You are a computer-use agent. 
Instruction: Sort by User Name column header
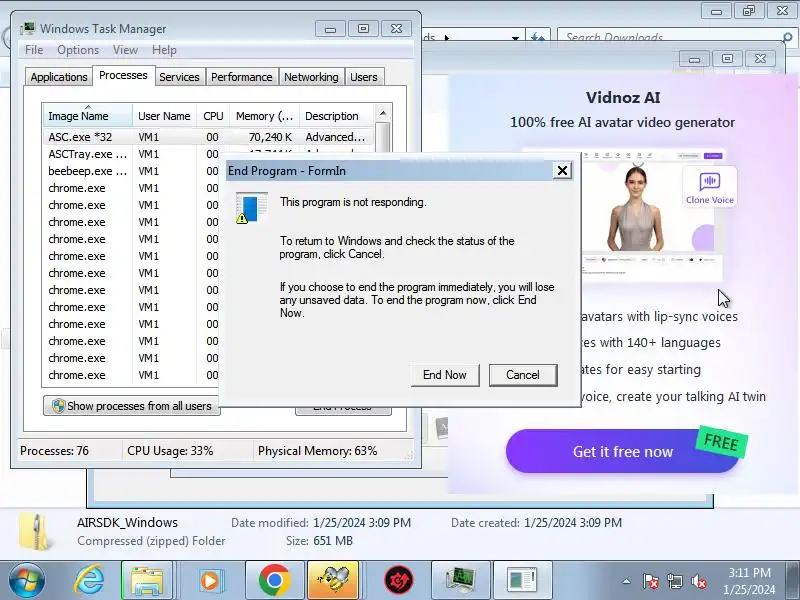(x=164, y=116)
